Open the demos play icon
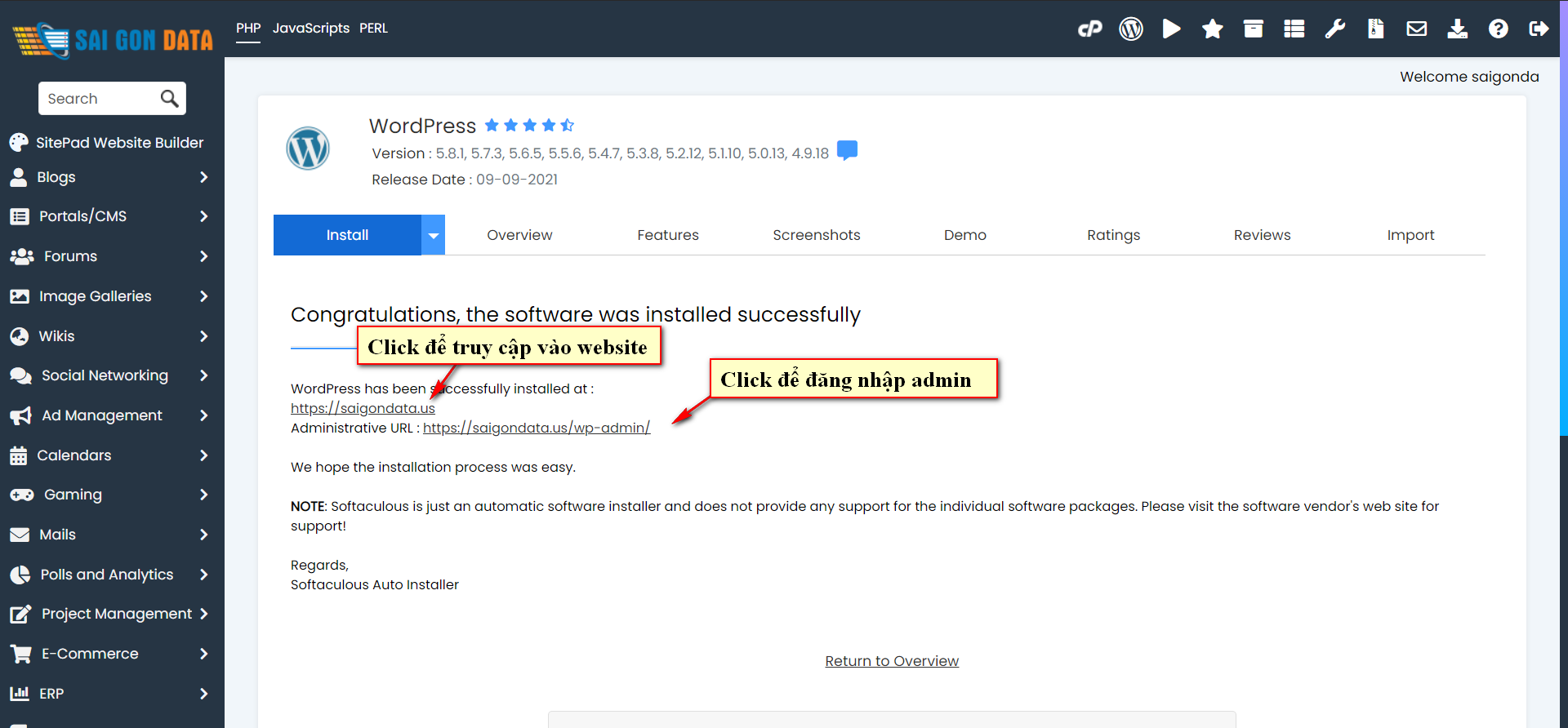Image resolution: width=1568 pixels, height=728 pixels. (x=1172, y=29)
